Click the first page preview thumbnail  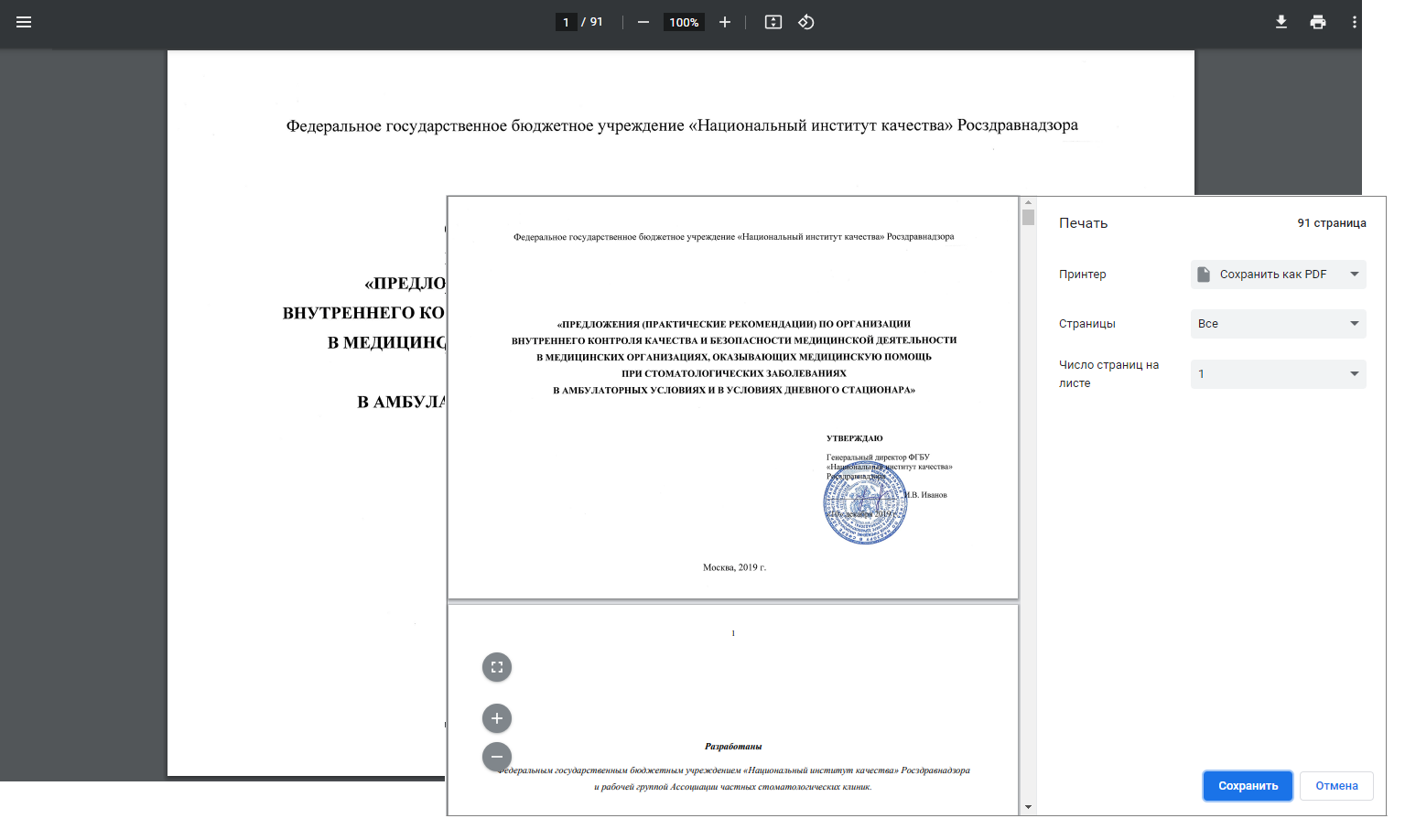[x=733, y=398]
